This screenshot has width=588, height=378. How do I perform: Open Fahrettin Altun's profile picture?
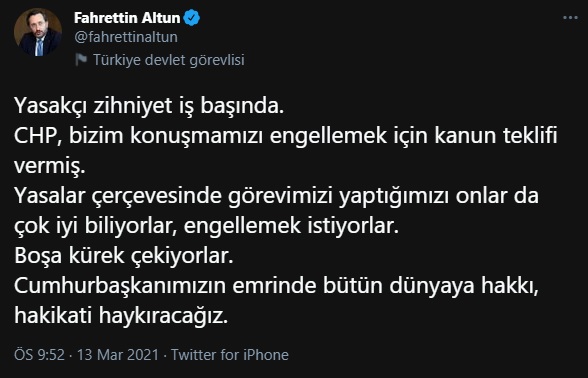point(38,32)
